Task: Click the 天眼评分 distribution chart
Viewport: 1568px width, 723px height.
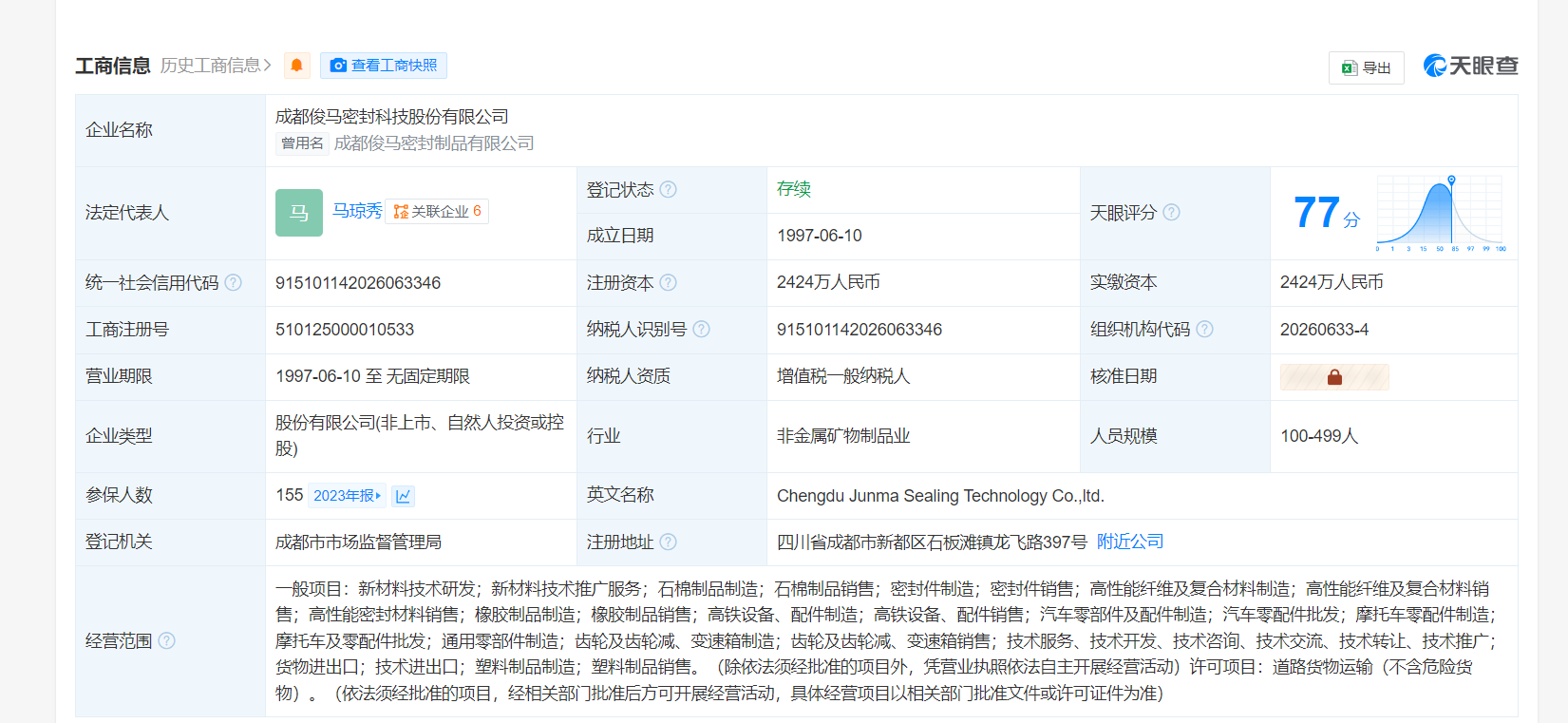Action: point(1441,213)
